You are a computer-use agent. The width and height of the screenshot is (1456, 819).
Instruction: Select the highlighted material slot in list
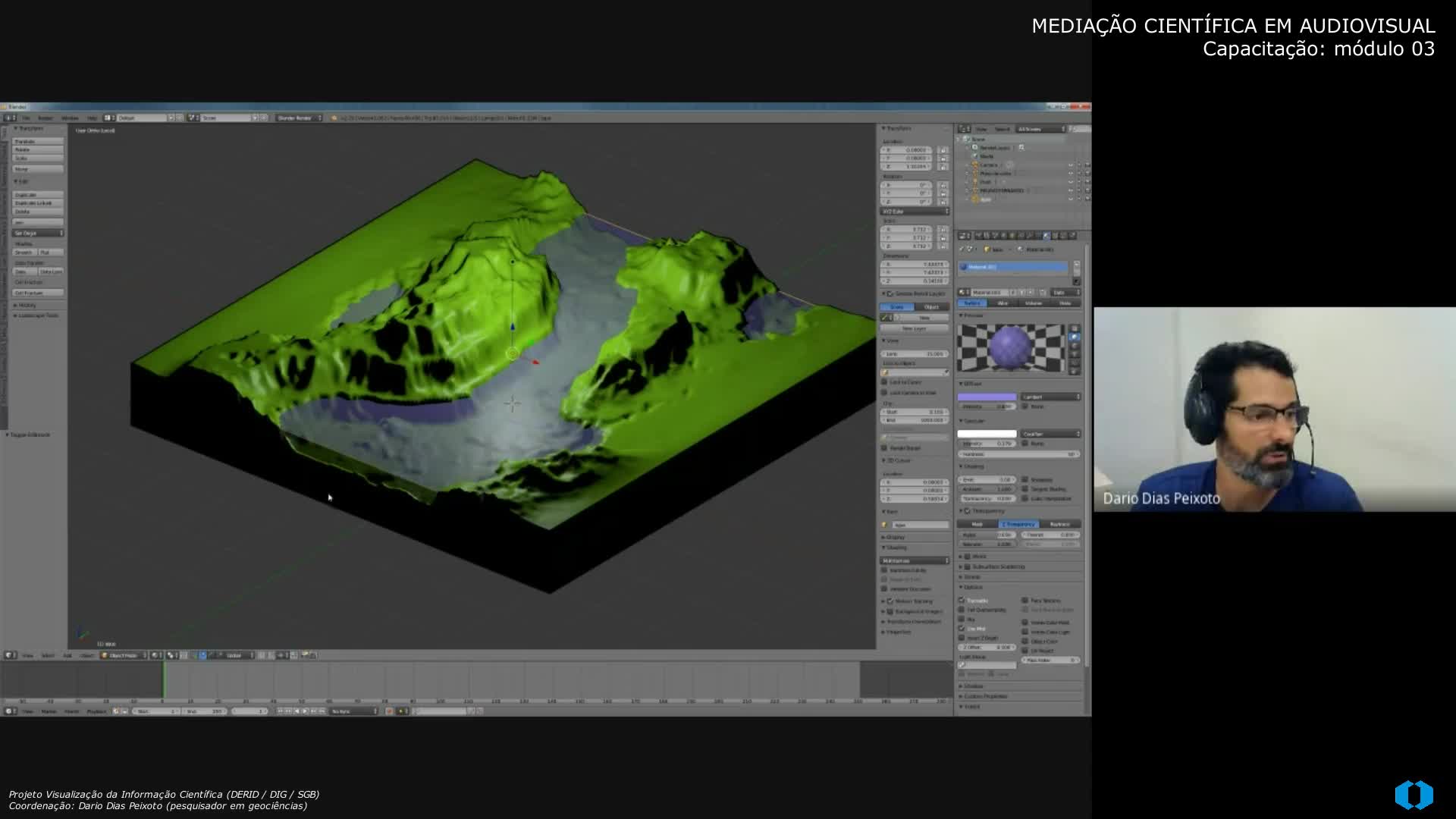pos(1012,267)
